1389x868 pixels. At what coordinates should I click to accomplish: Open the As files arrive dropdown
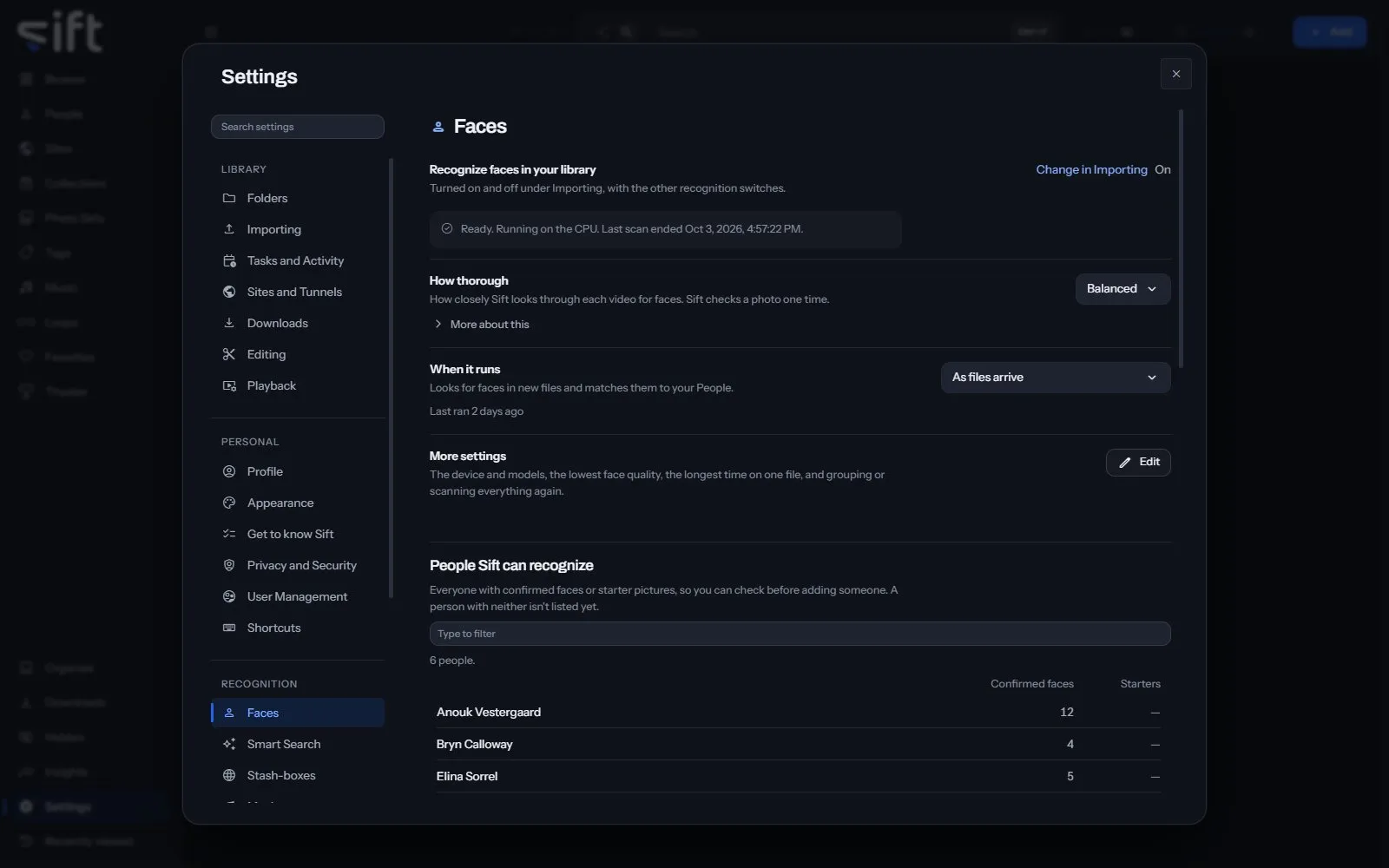(x=1056, y=378)
